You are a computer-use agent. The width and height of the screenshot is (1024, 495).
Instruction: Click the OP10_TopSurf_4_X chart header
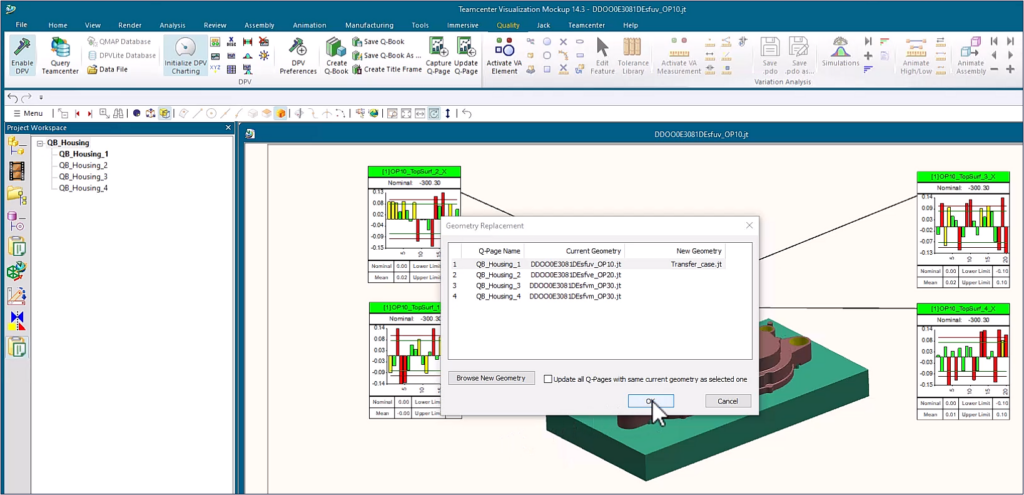click(x=963, y=309)
